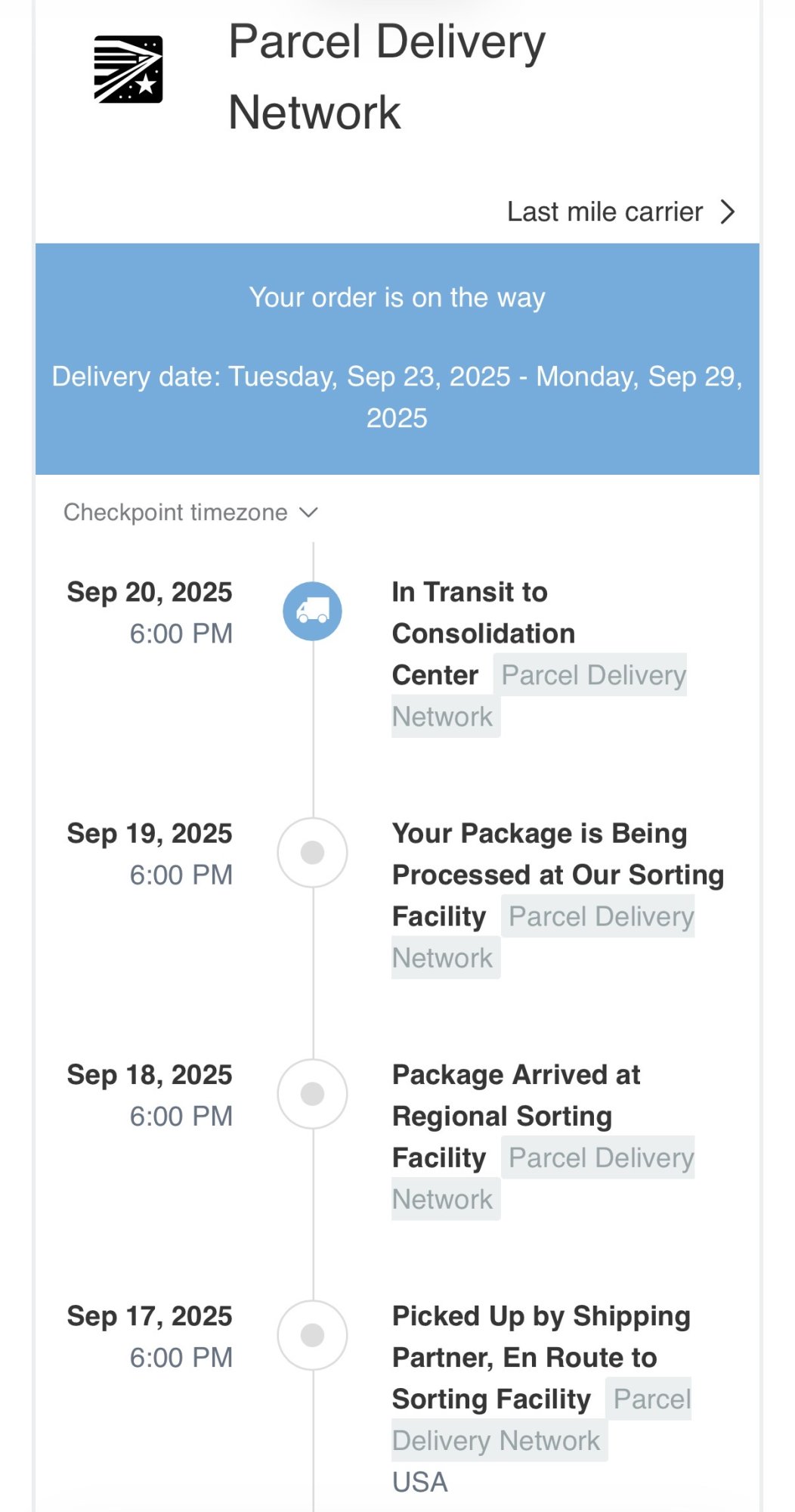Click the Checkpoint timezone down arrow
The height and width of the screenshot is (1512, 795).
(308, 513)
